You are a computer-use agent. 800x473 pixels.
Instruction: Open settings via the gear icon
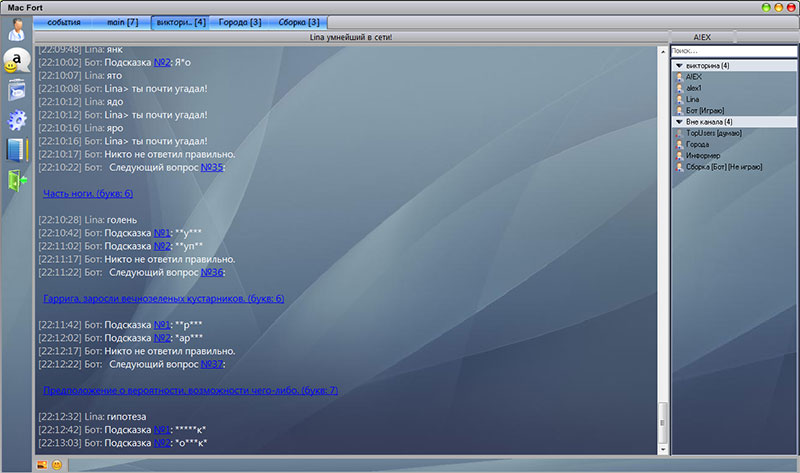click(x=16, y=121)
